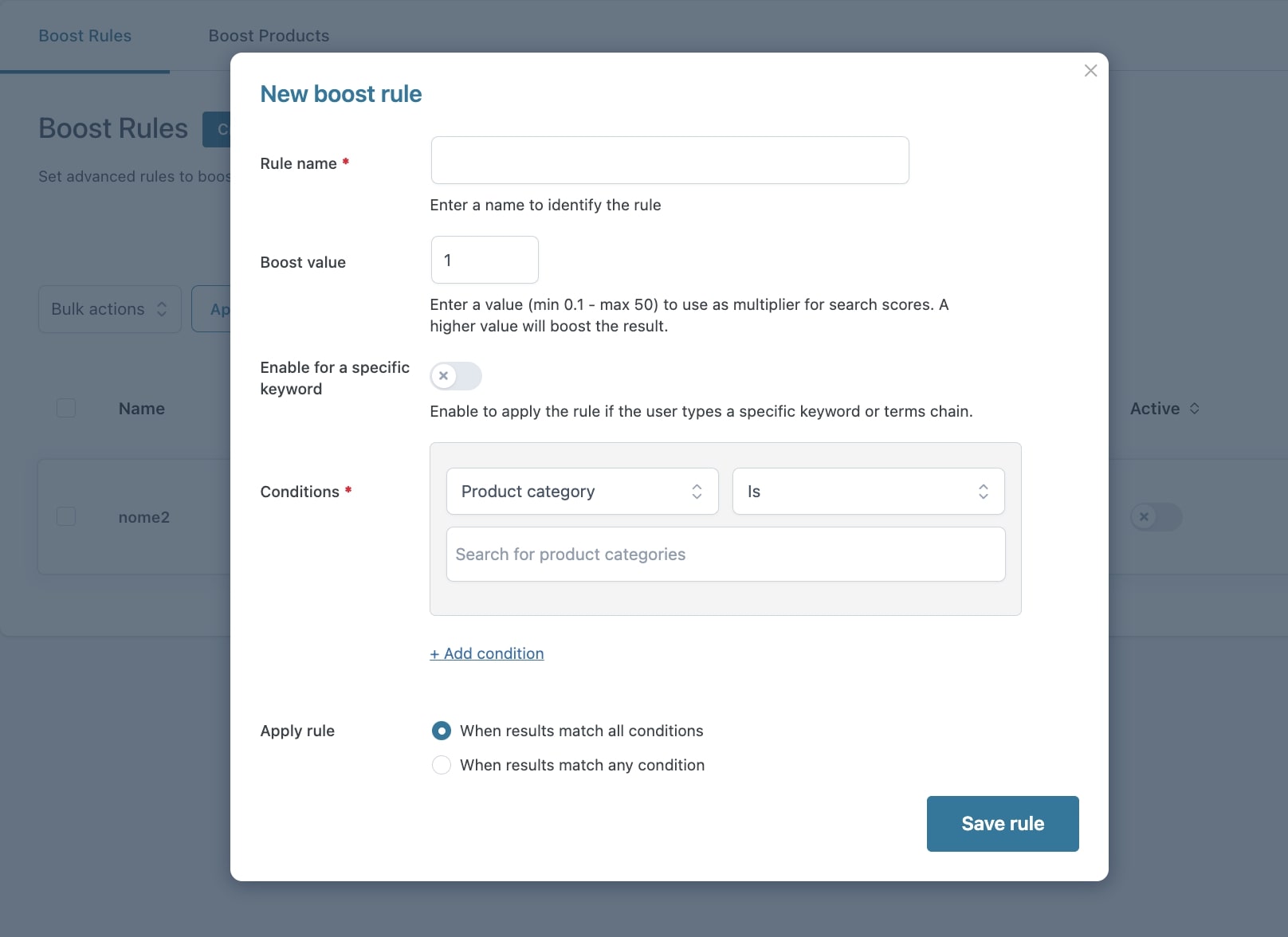Expand the Bulk actions dropdown
1288x937 pixels.
pos(110,309)
